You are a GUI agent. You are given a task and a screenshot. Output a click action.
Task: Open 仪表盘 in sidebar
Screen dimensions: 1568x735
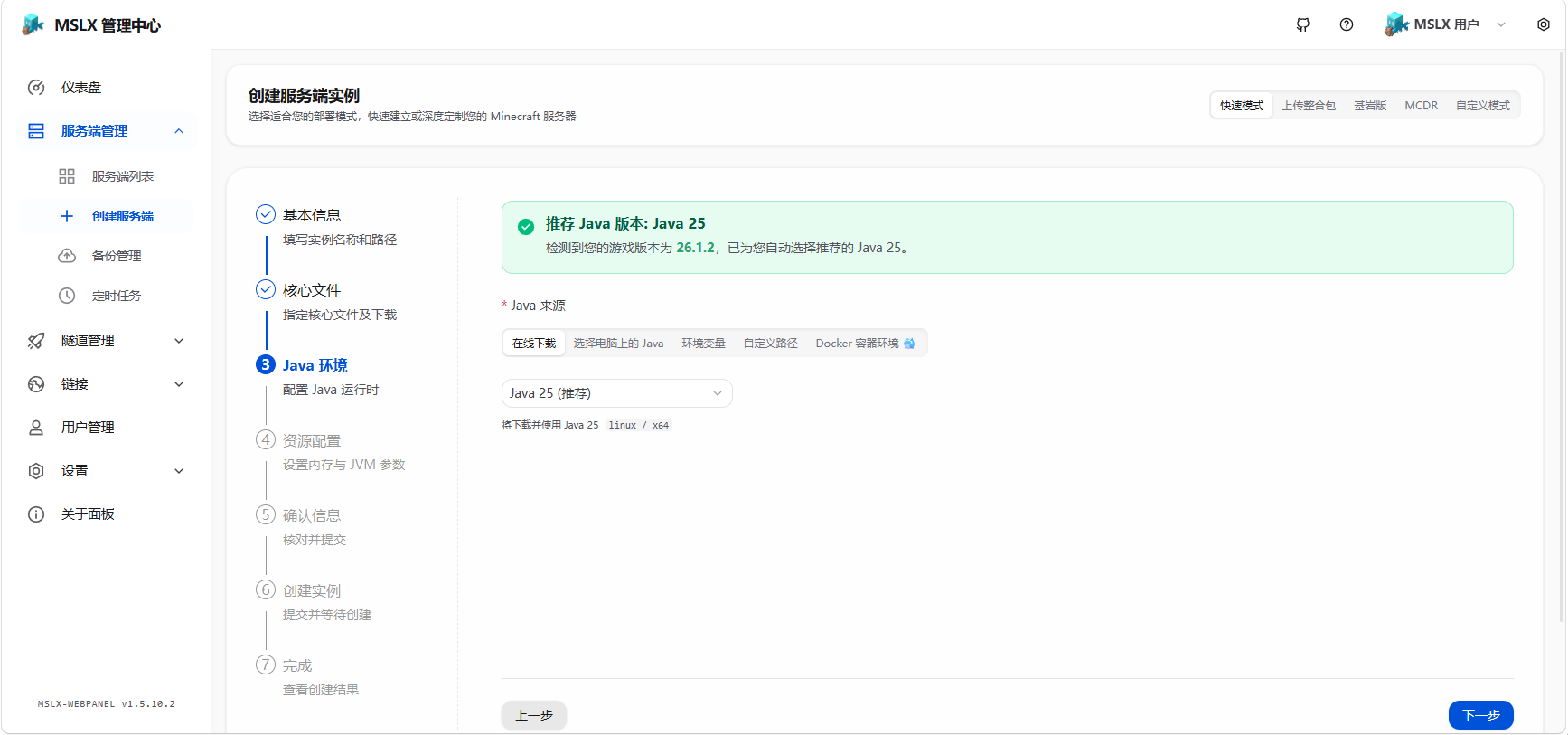[x=107, y=88]
